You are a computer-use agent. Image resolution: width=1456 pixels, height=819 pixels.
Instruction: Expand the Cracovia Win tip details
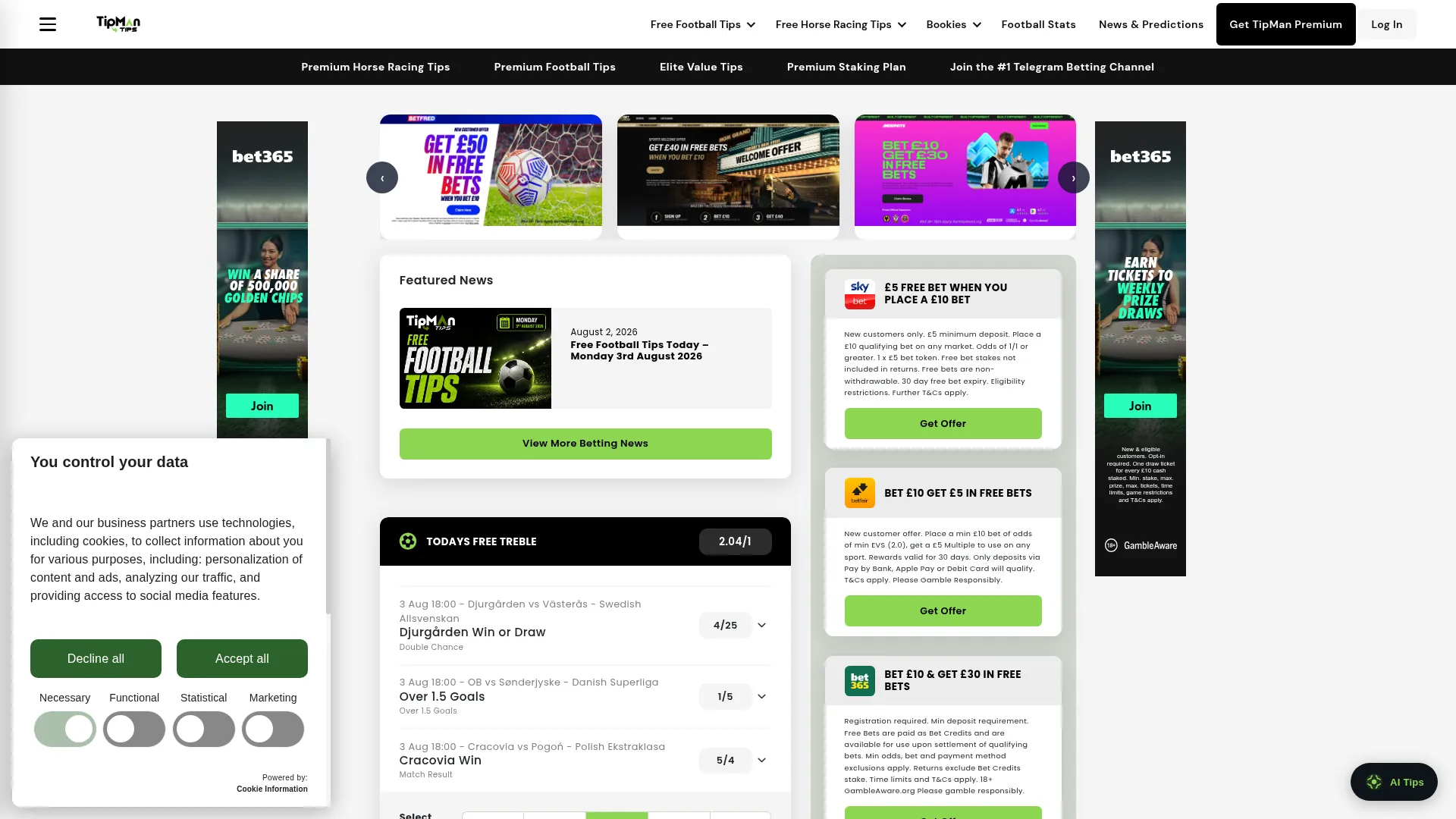[762, 761]
